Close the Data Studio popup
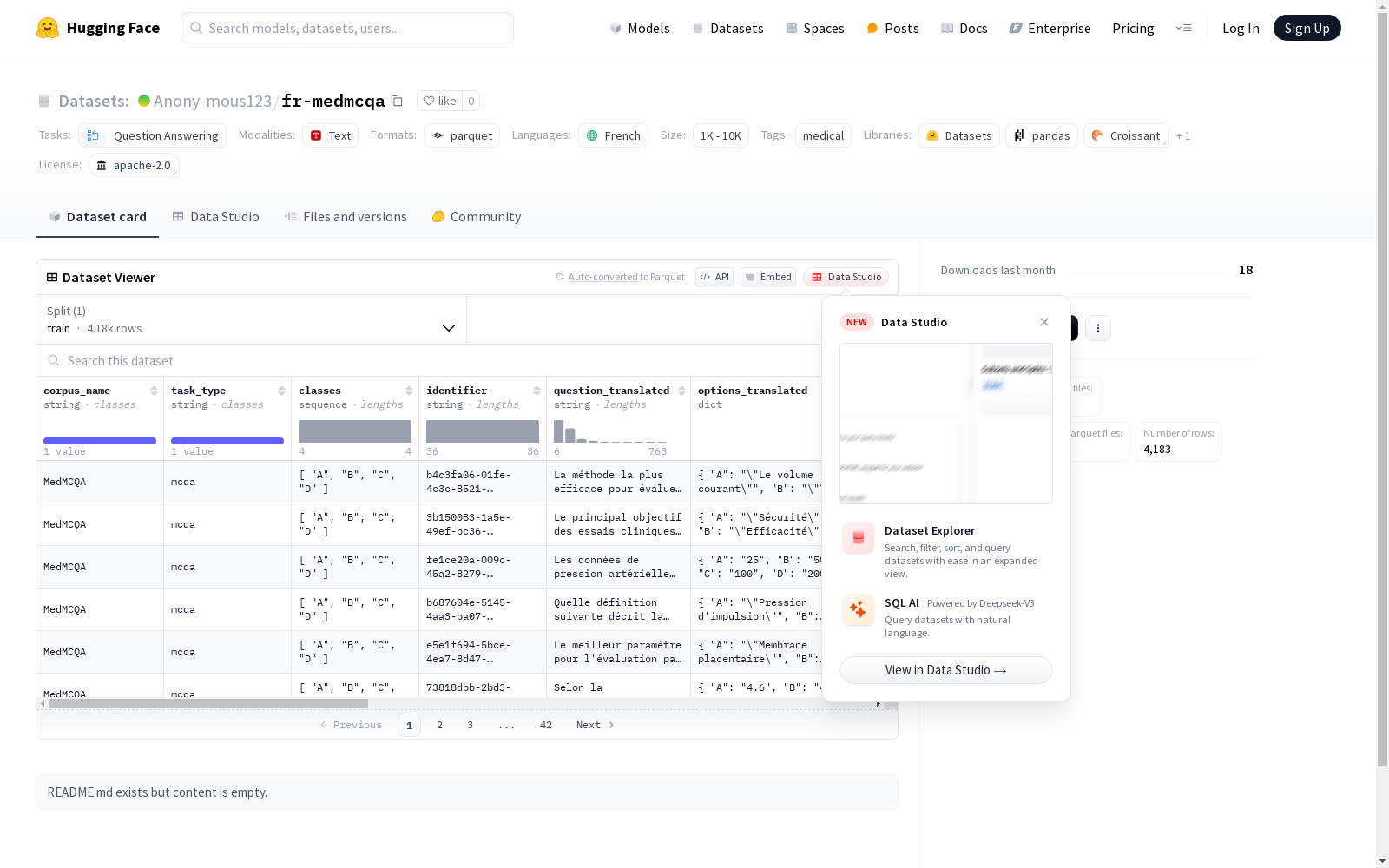The width and height of the screenshot is (1389, 868). tap(1044, 322)
